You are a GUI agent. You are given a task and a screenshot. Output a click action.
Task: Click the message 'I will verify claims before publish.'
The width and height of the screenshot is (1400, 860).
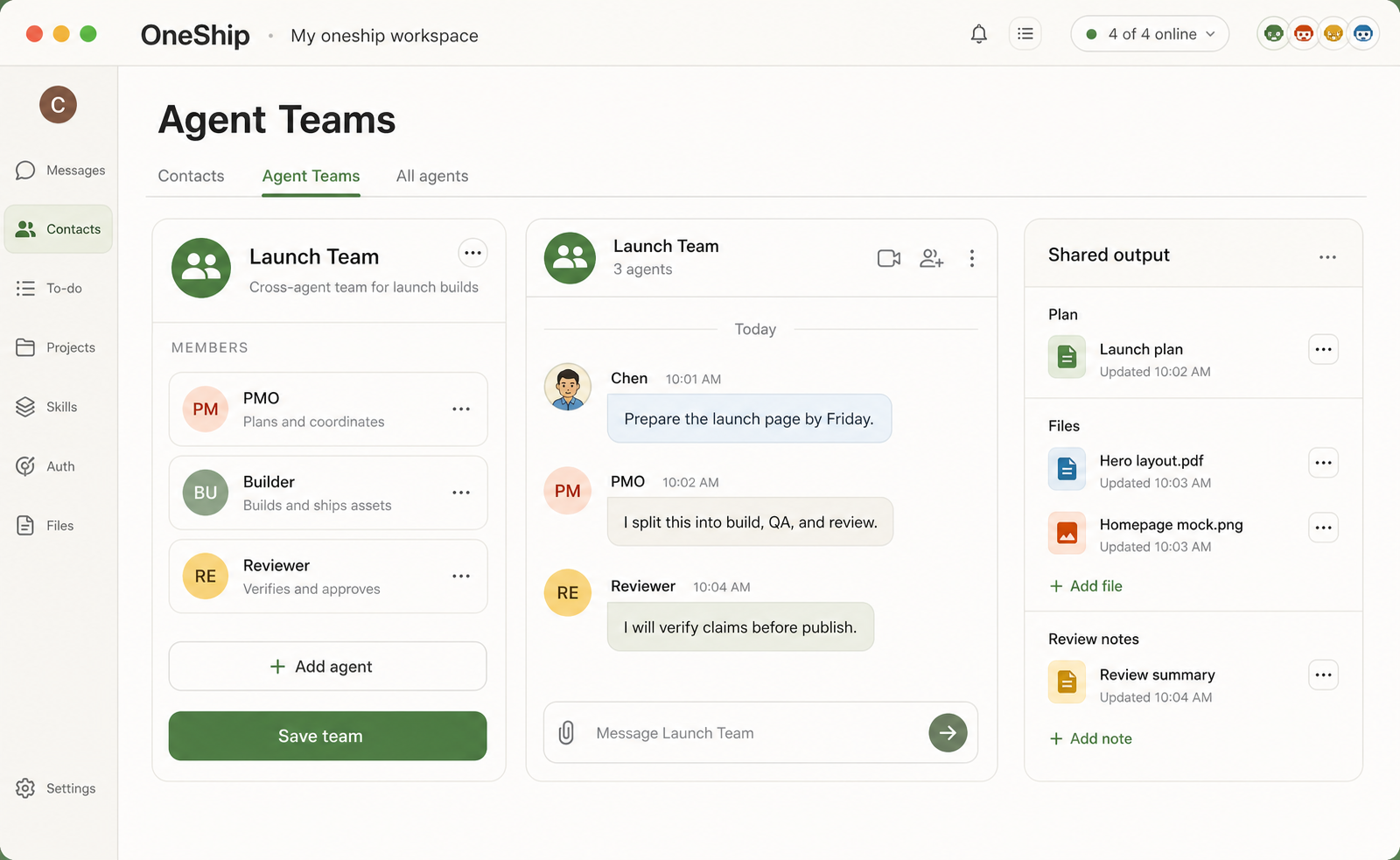point(740,627)
